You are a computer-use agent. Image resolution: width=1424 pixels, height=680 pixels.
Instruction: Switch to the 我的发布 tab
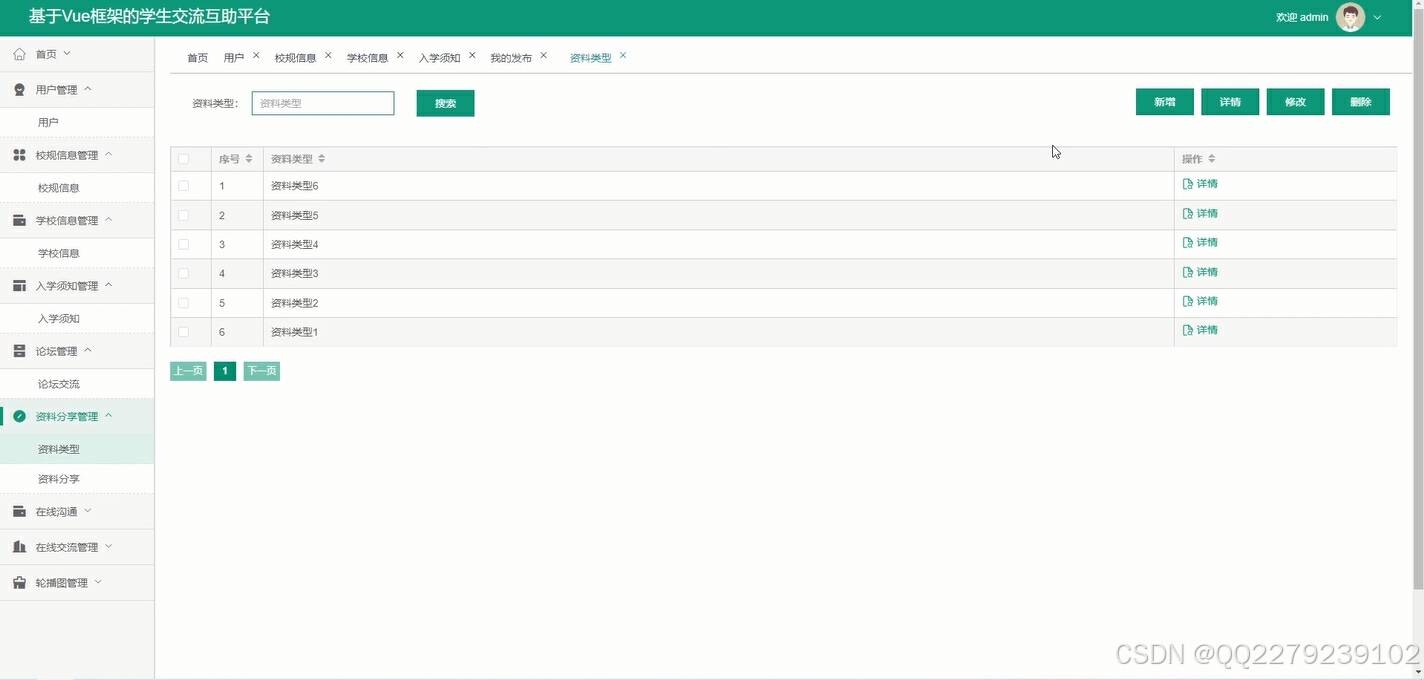[x=510, y=57]
